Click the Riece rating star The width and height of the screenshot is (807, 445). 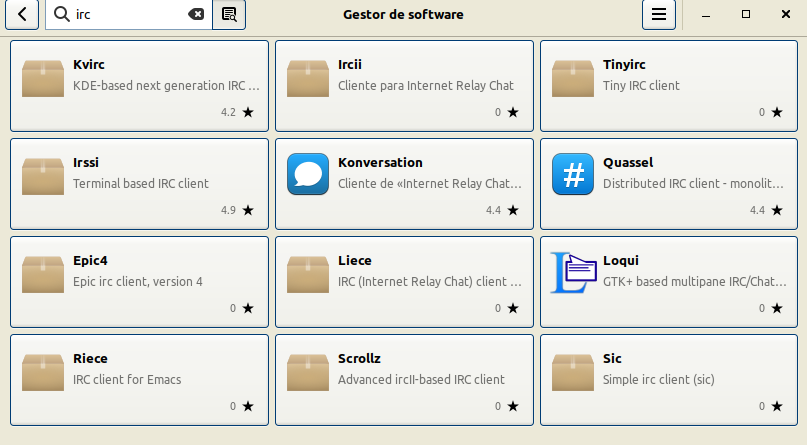(248, 406)
